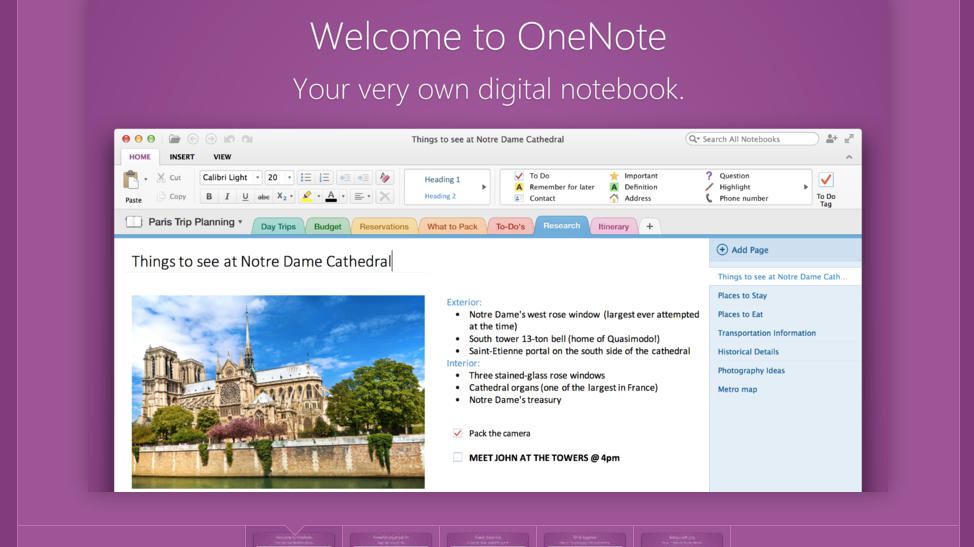Click the yellow text highlight color button
The width and height of the screenshot is (974, 547).
[x=307, y=197]
